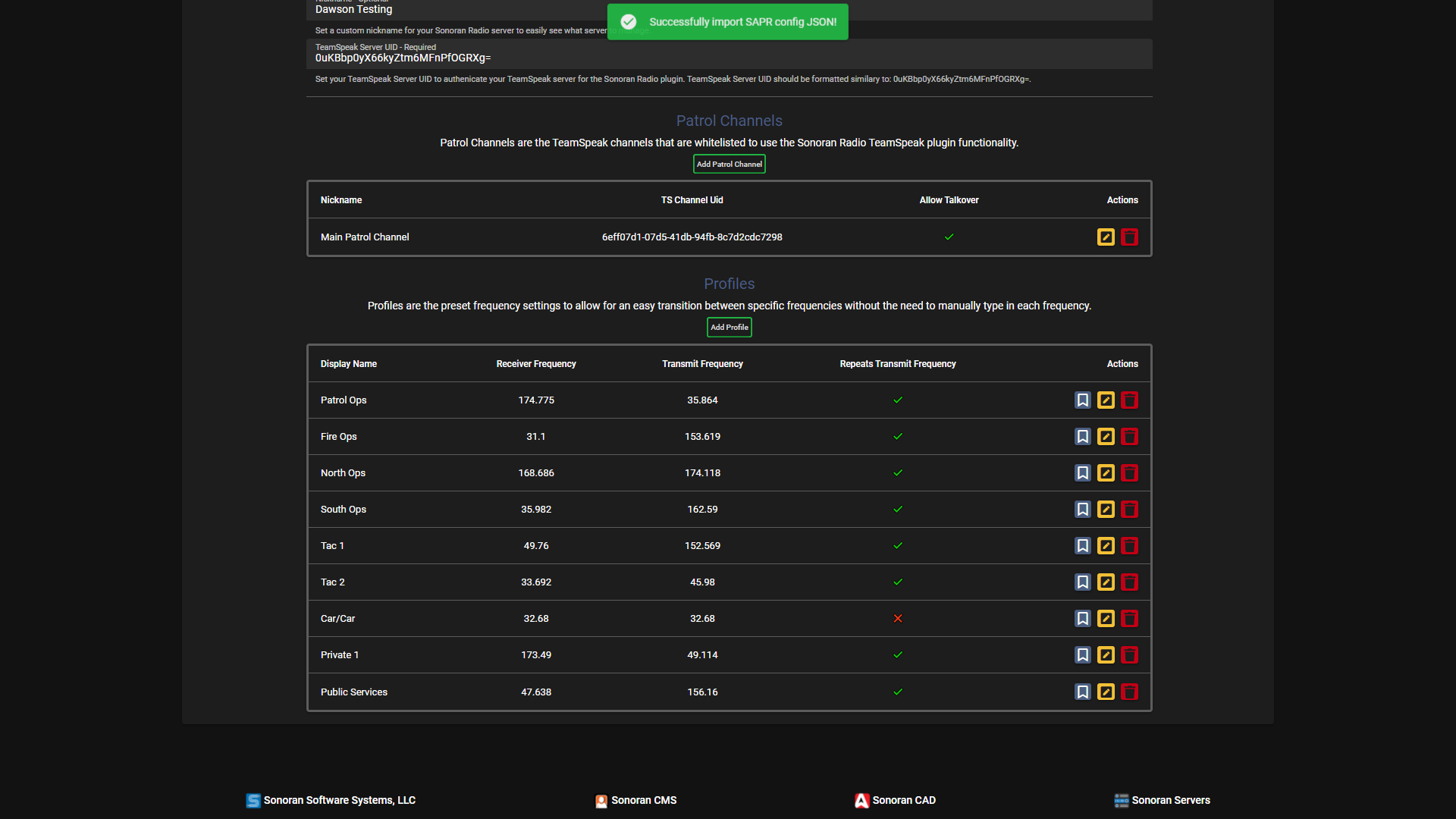Delete the Private 1 profile

point(1129,655)
